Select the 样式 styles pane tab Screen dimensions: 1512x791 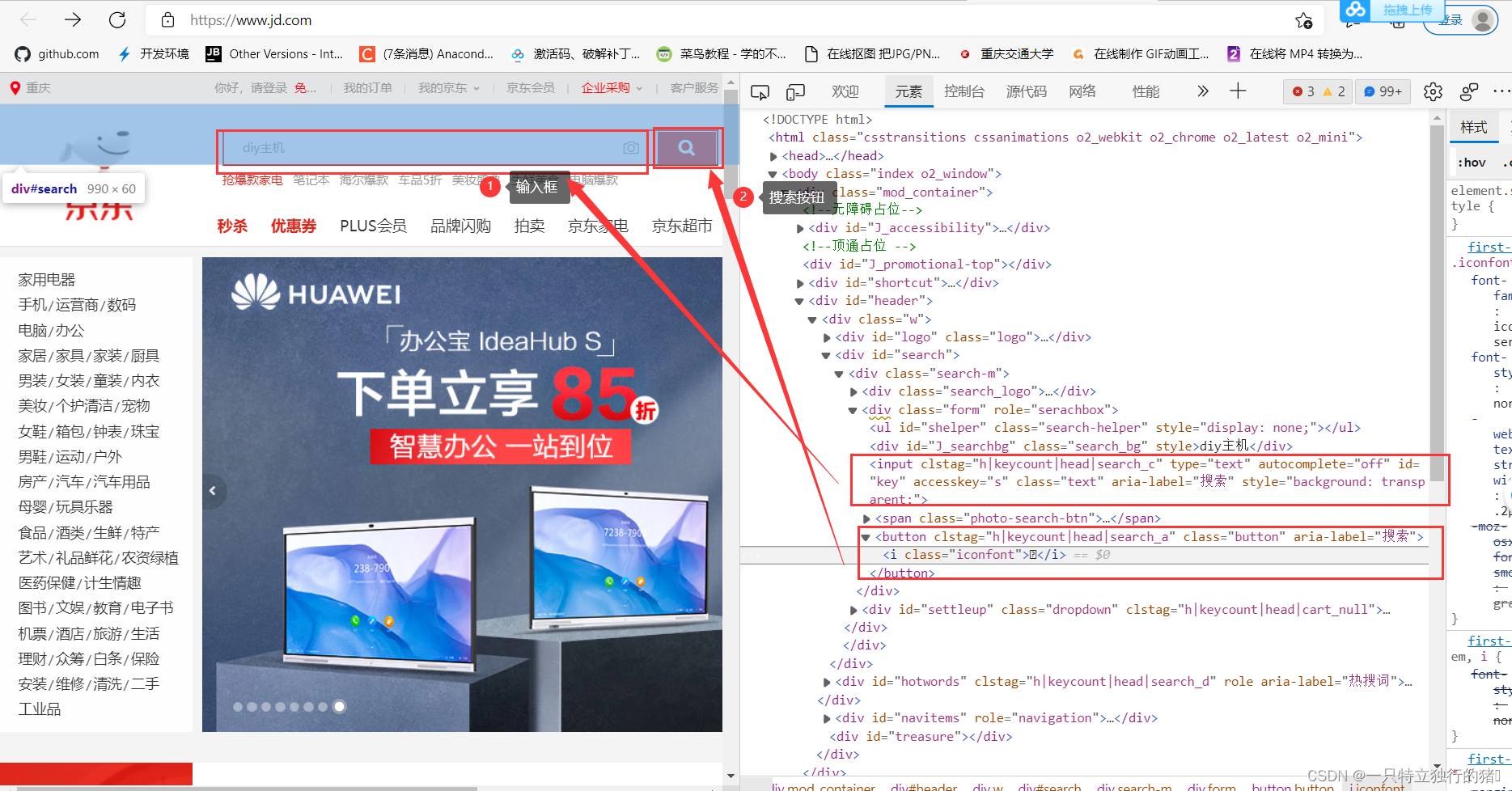[x=1474, y=127]
